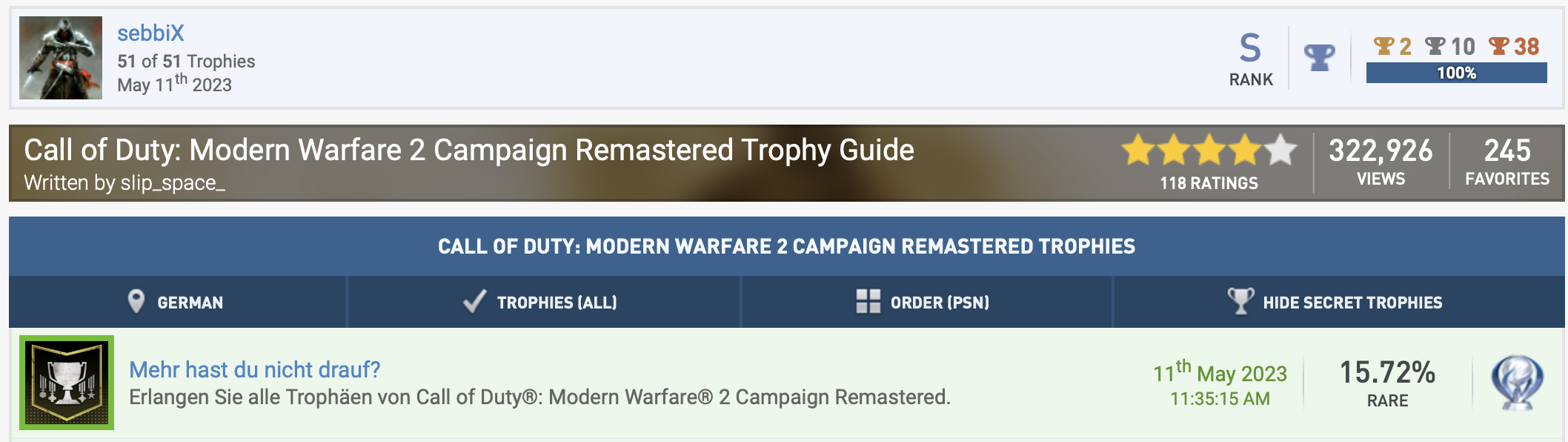
Task: Click the 322,926 Views counter
Action: (x=1381, y=162)
